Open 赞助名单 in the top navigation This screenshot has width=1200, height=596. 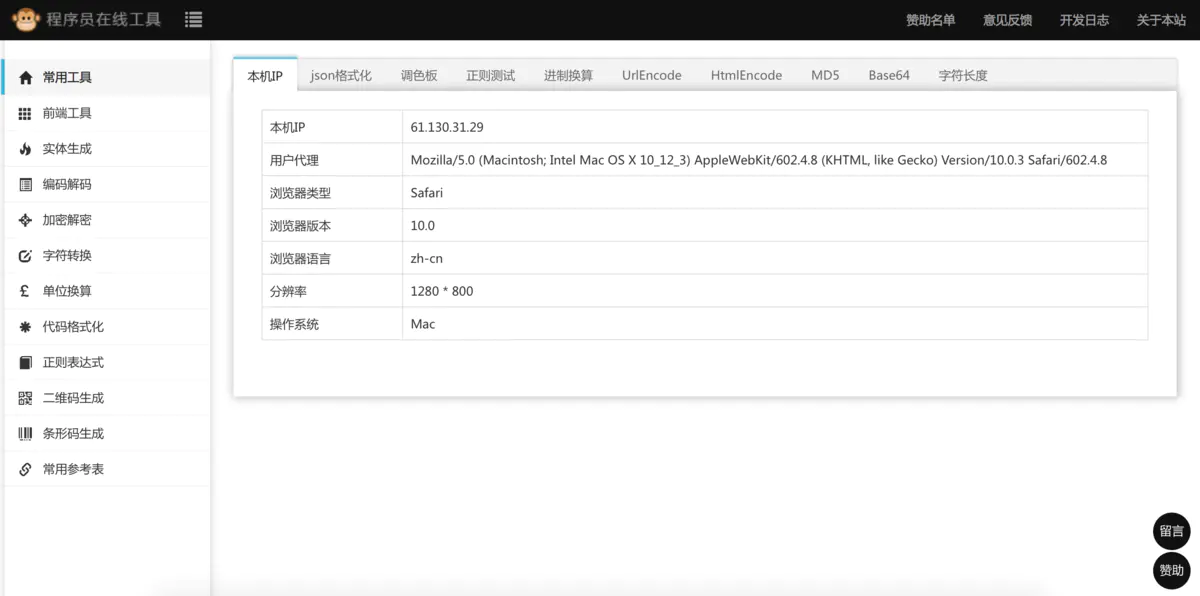pyautogui.click(x=930, y=20)
